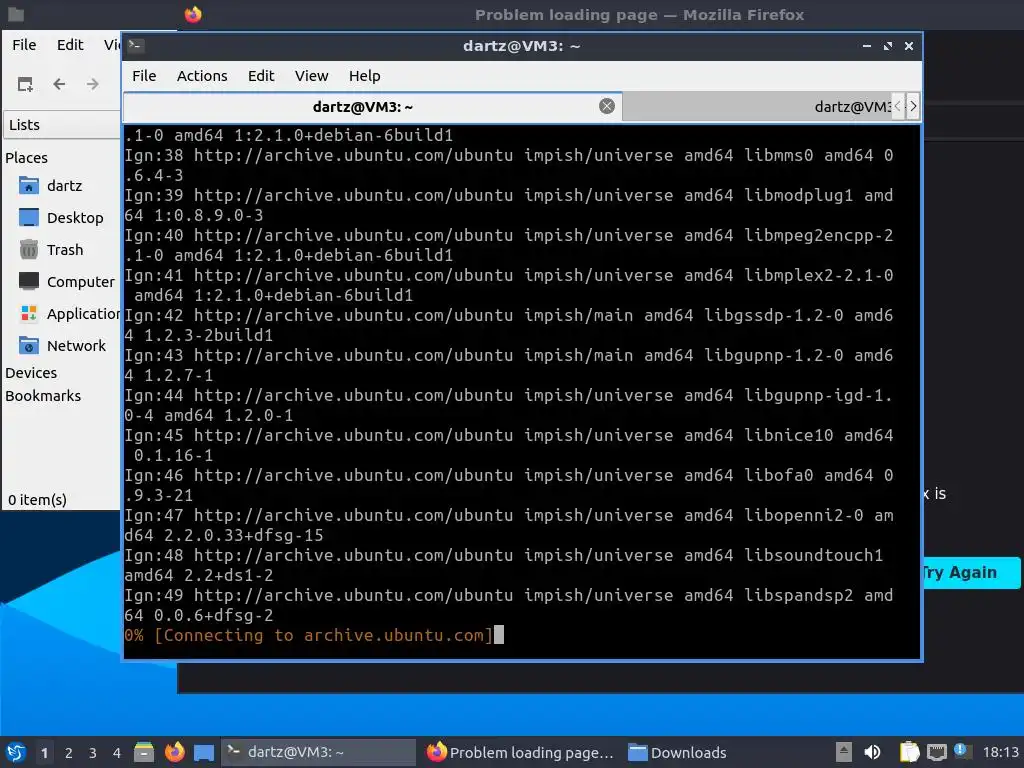Image resolution: width=1024 pixels, height=768 pixels.
Task: Open the terminal File menu
Action: 144,76
